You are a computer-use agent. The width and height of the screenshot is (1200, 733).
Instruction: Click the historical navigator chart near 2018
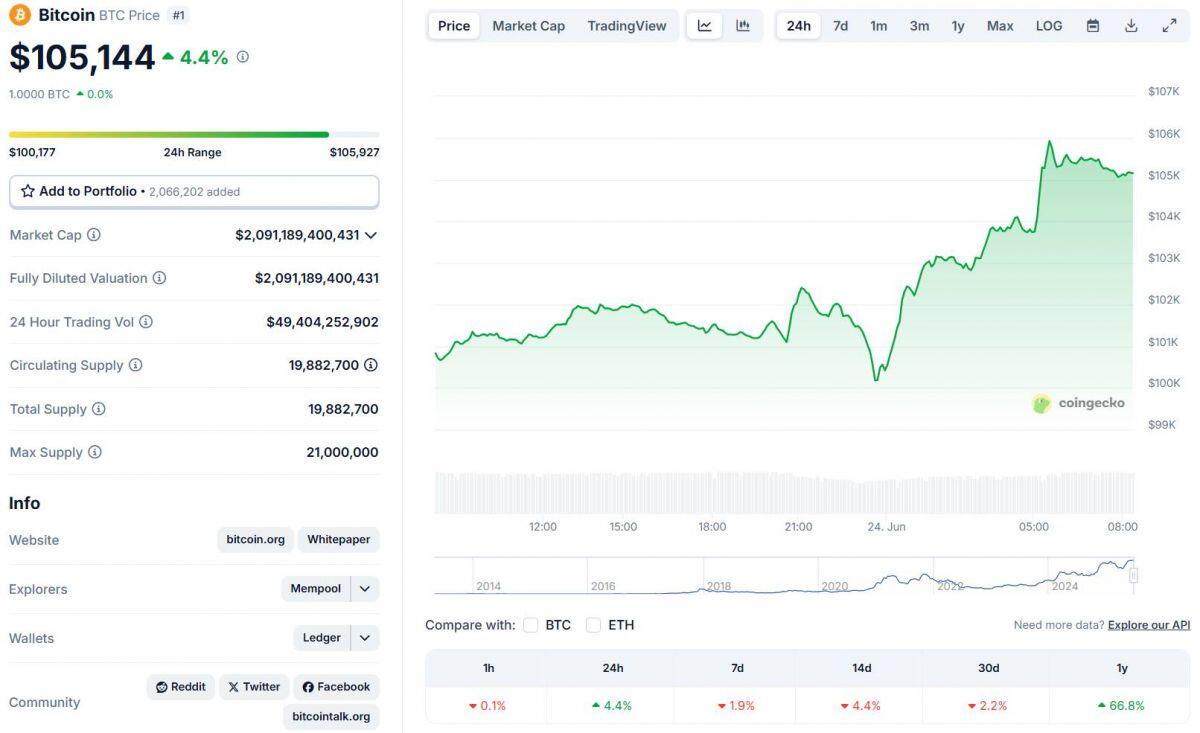pos(718,586)
